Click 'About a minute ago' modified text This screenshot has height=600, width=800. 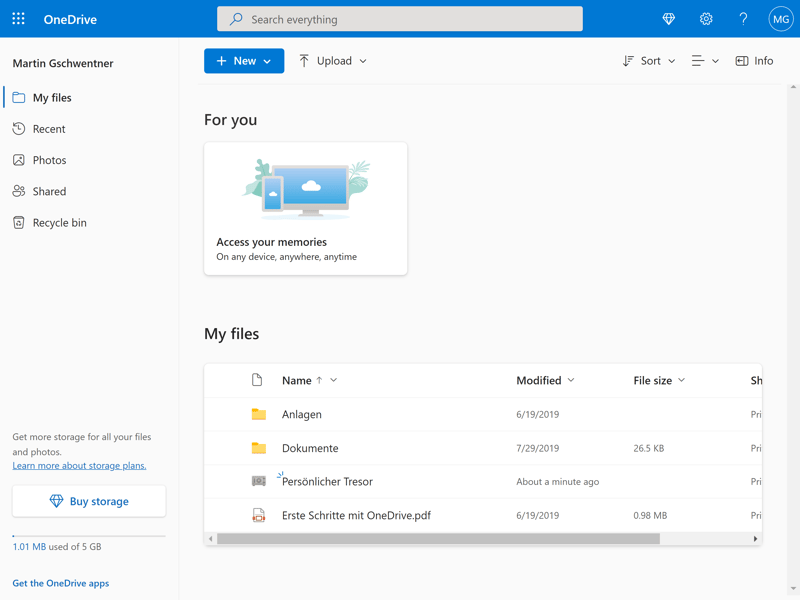(558, 482)
